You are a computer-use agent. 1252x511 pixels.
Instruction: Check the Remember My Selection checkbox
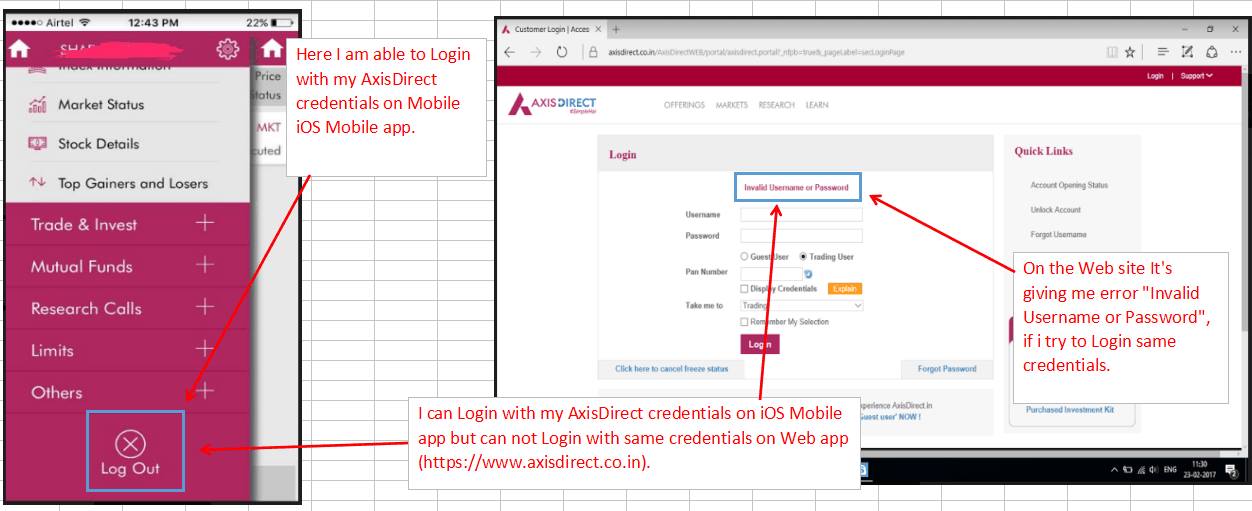click(744, 322)
